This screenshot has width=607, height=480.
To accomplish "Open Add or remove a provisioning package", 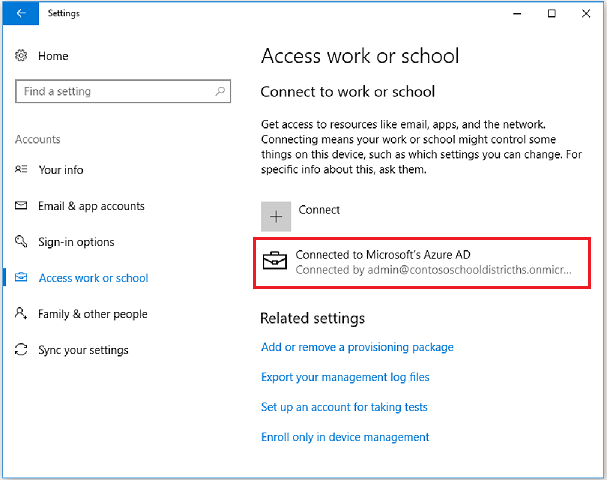I will (x=357, y=347).
